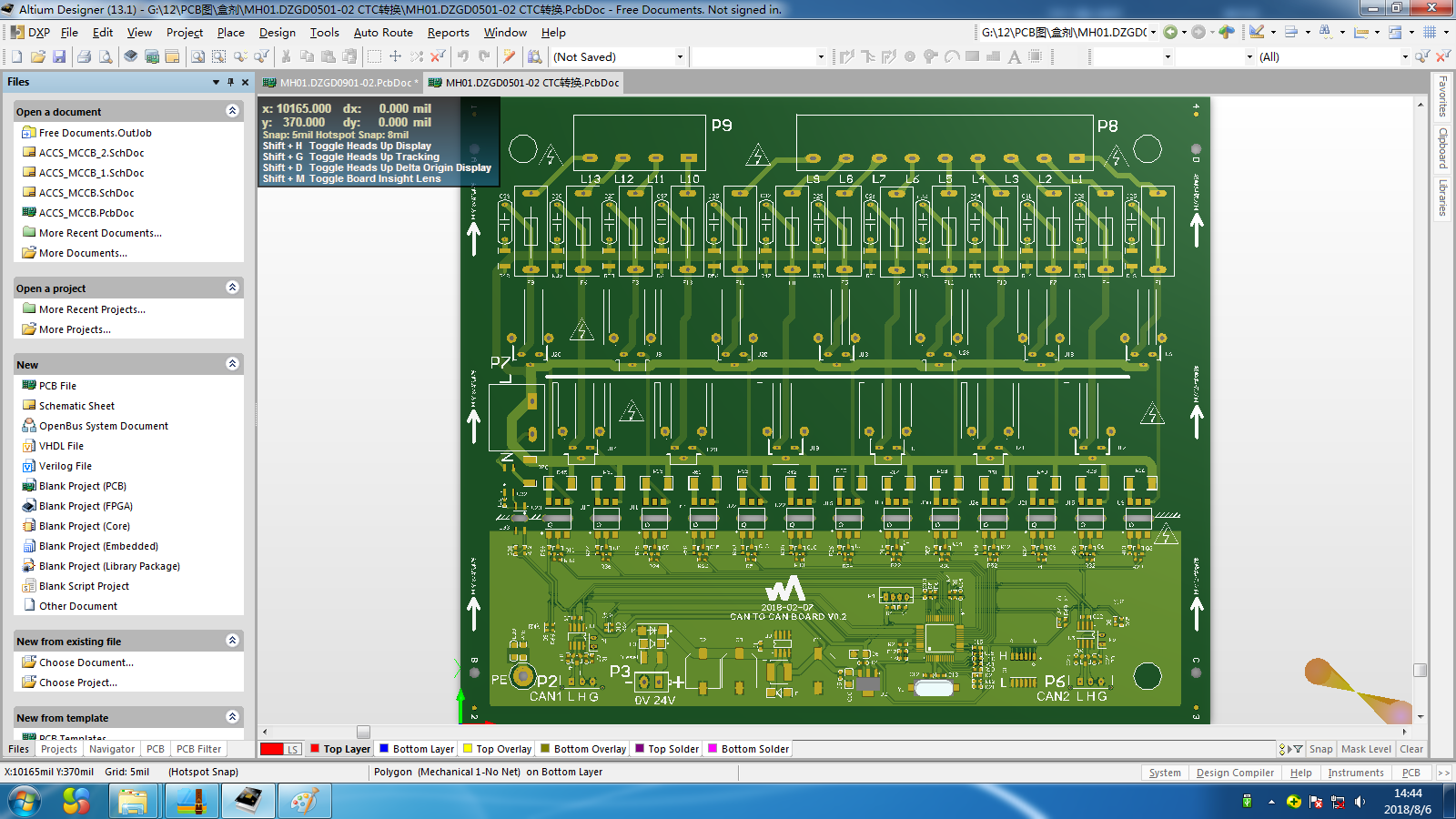Toggle the Mask Level button
1456x819 pixels.
pos(1366,749)
